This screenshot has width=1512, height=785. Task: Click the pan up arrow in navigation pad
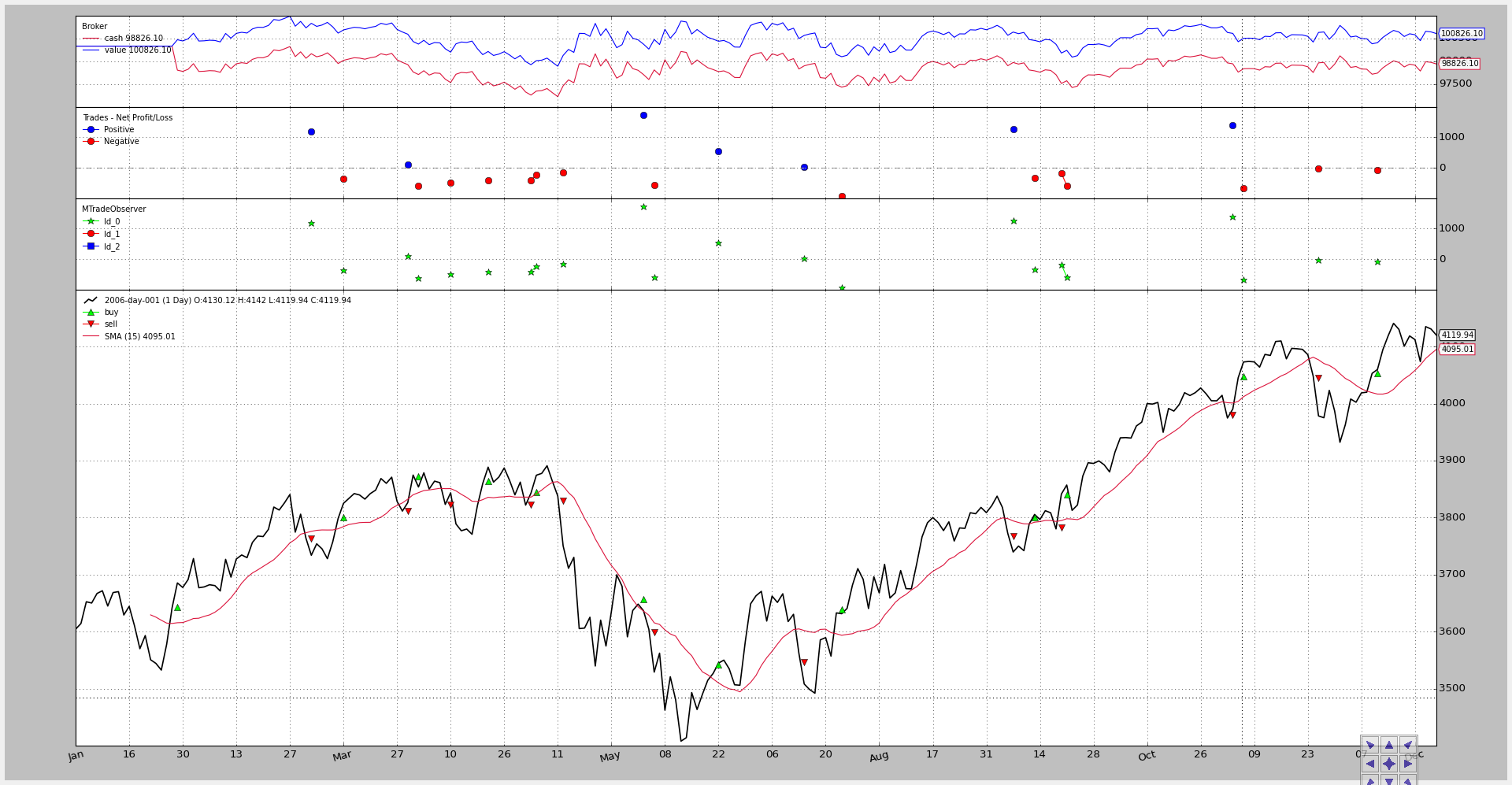1388,745
